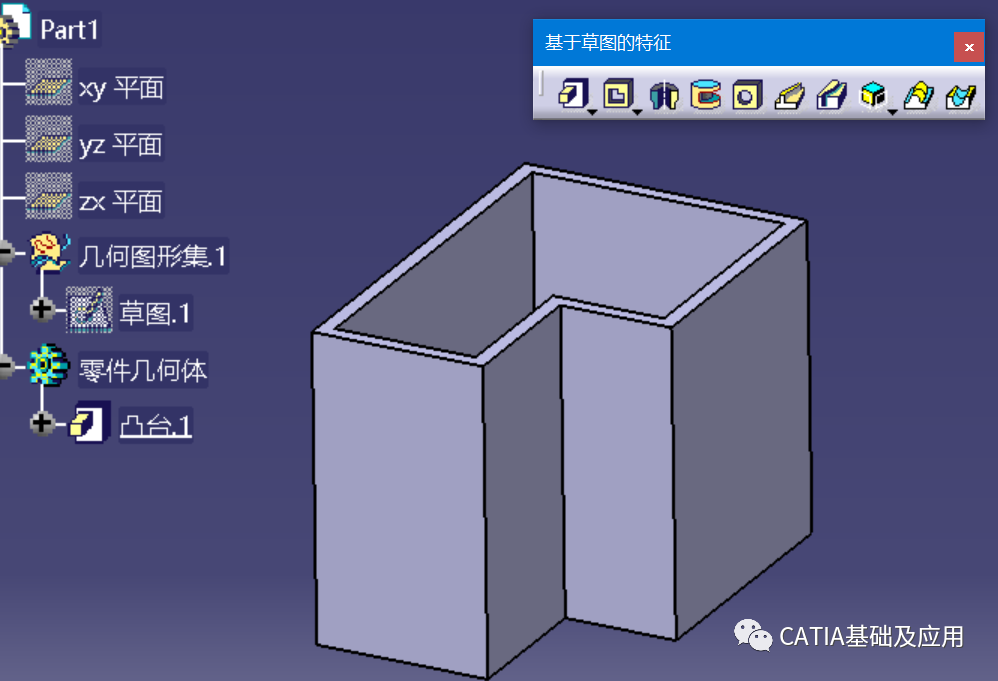Select the Part1 root node label
998x681 pixels.
(69, 30)
